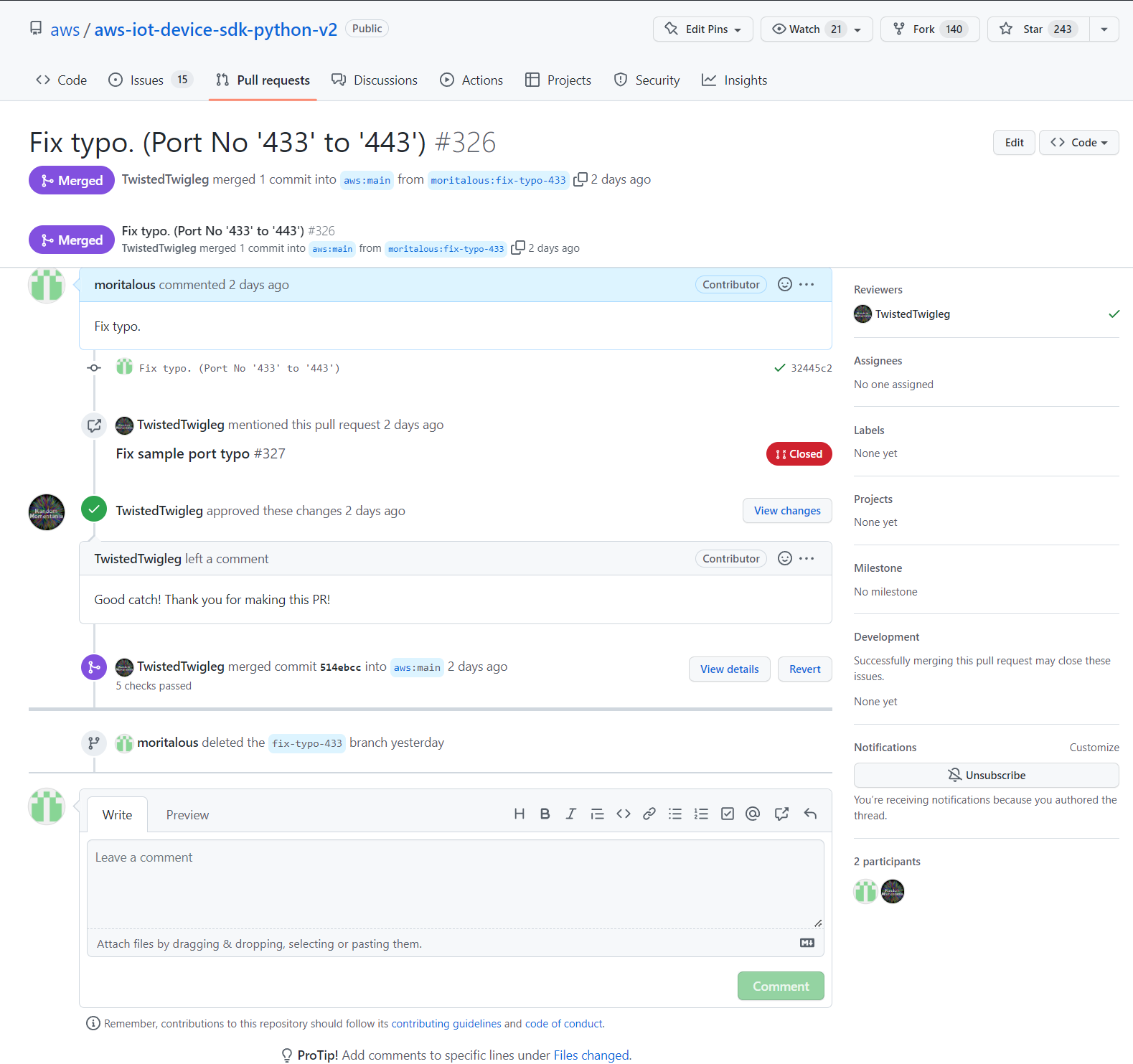Click the Bold formatting icon in editor
Screen dimensions: 1133x1064
pyautogui.click(x=545, y=814)
